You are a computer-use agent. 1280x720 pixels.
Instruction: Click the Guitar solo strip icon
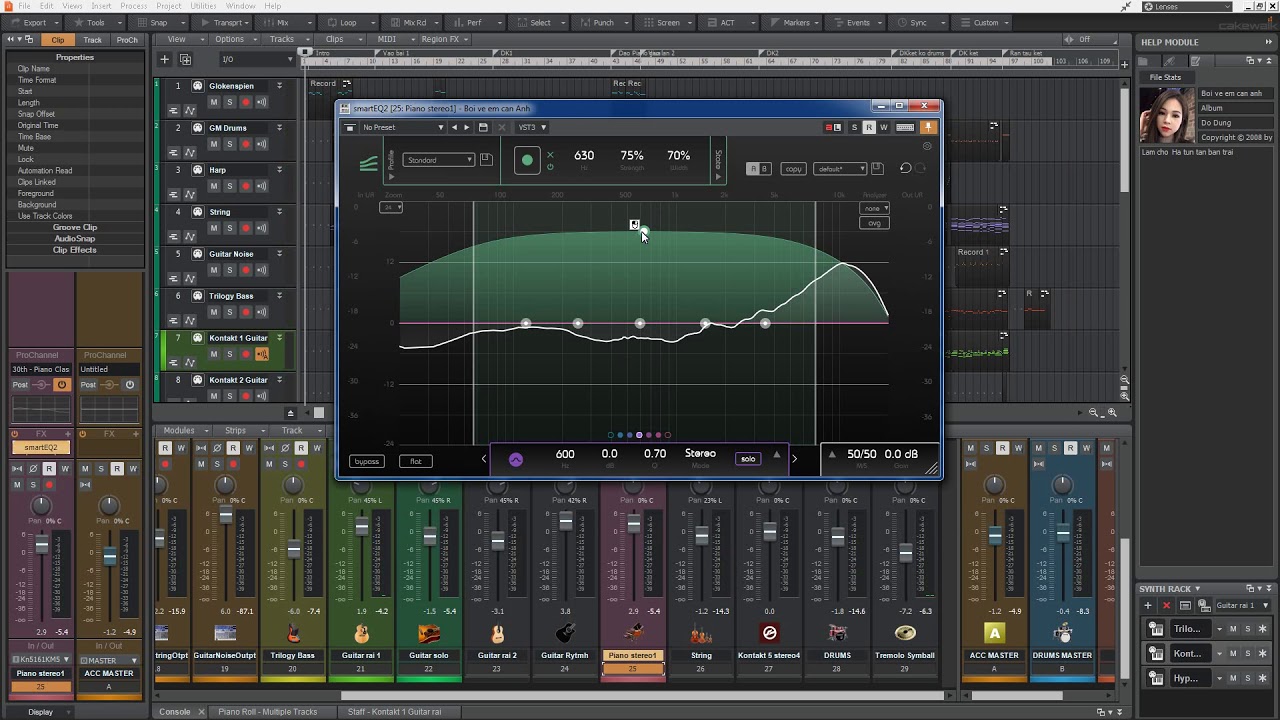[429, 632]
